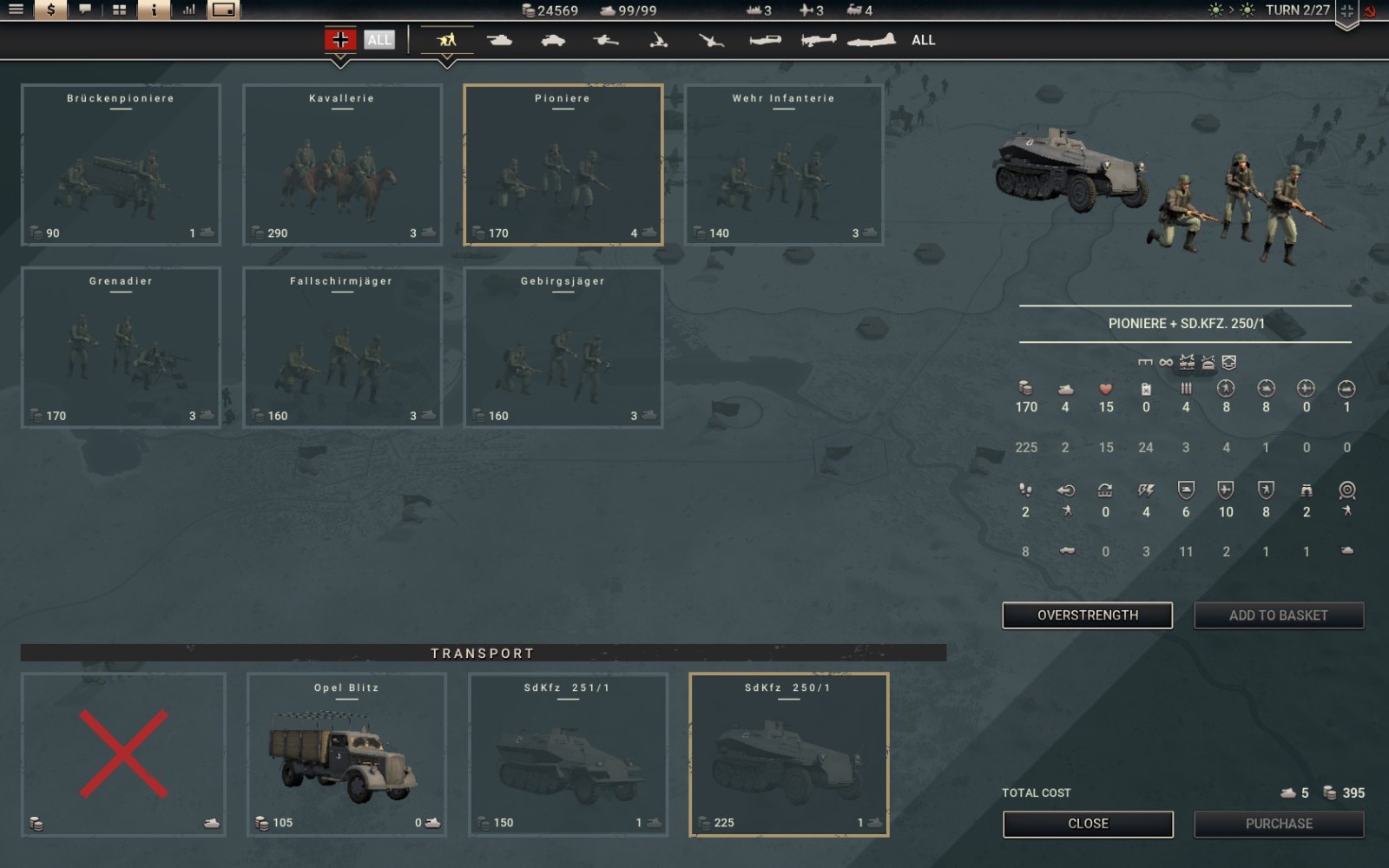This screenshot has width=1389, height=868.
Task: Click the OVERSTRENGTH button
Action: [1087, 615]
